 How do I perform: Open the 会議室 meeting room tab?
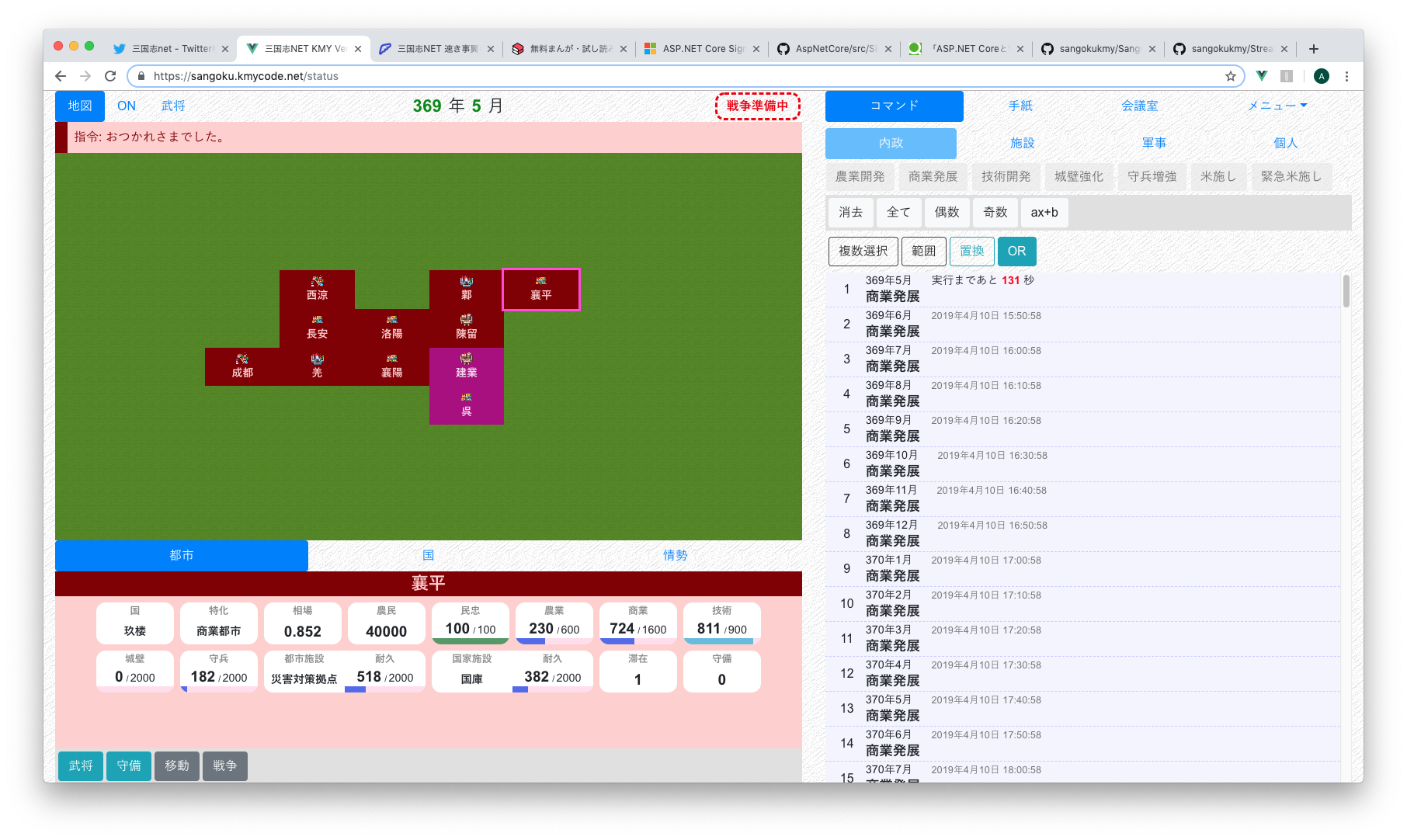pyautogui.click(x=1140, y=106)
